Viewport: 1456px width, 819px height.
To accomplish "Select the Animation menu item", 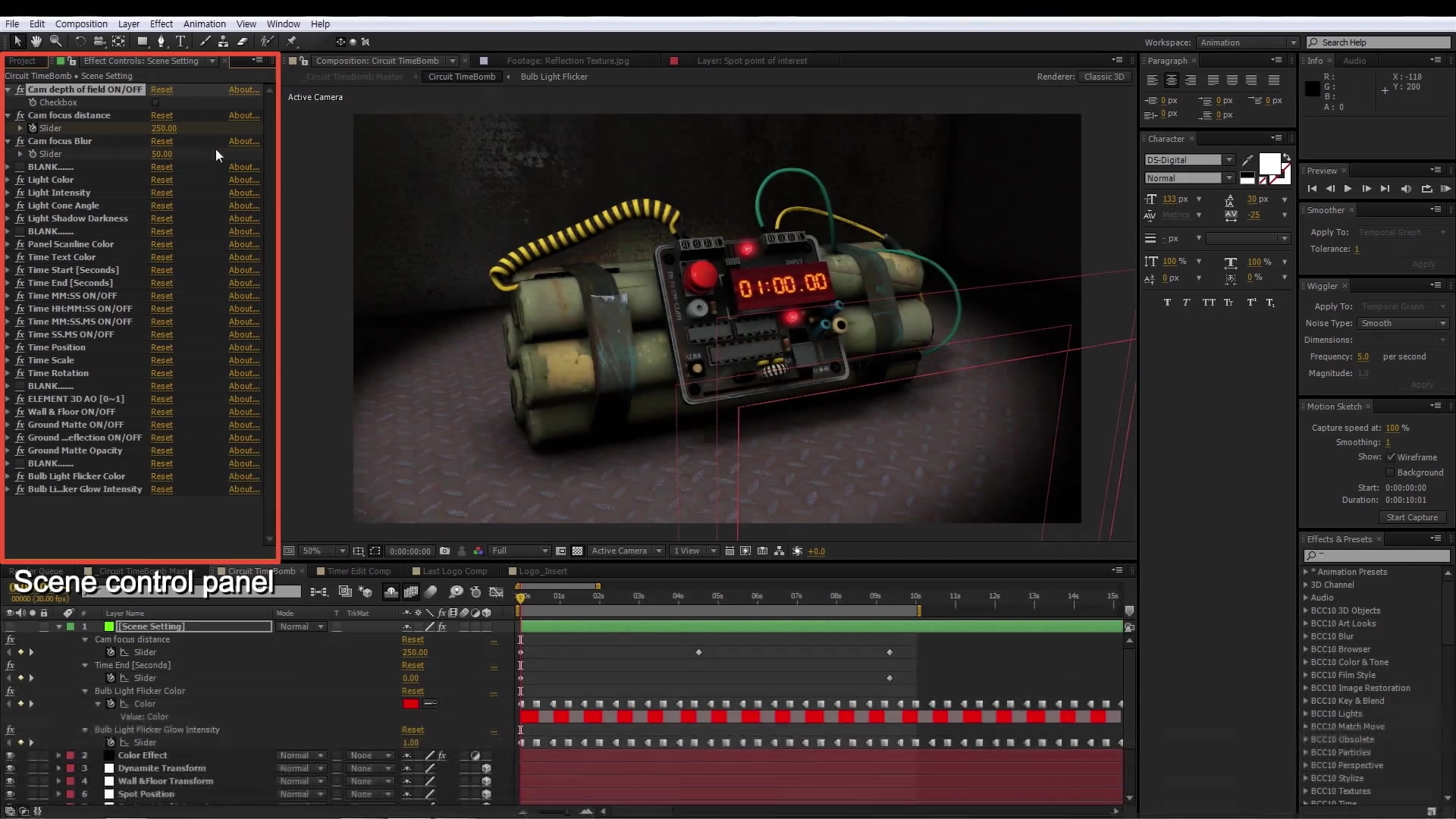I will coord(203,23).
